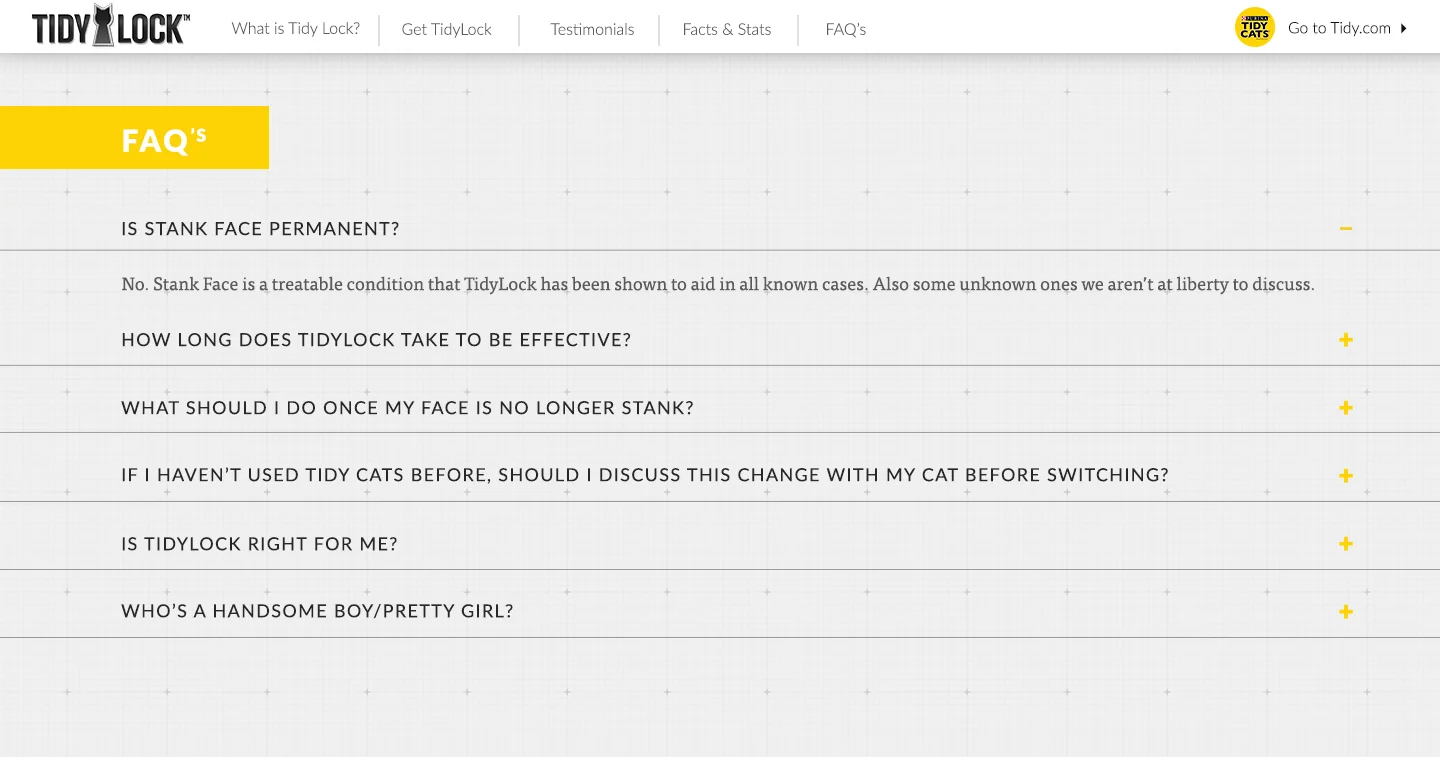Click the arrow beside Go to Tidy.com
Viewport: 1440px width, 757px height.
pos(1403,28)
